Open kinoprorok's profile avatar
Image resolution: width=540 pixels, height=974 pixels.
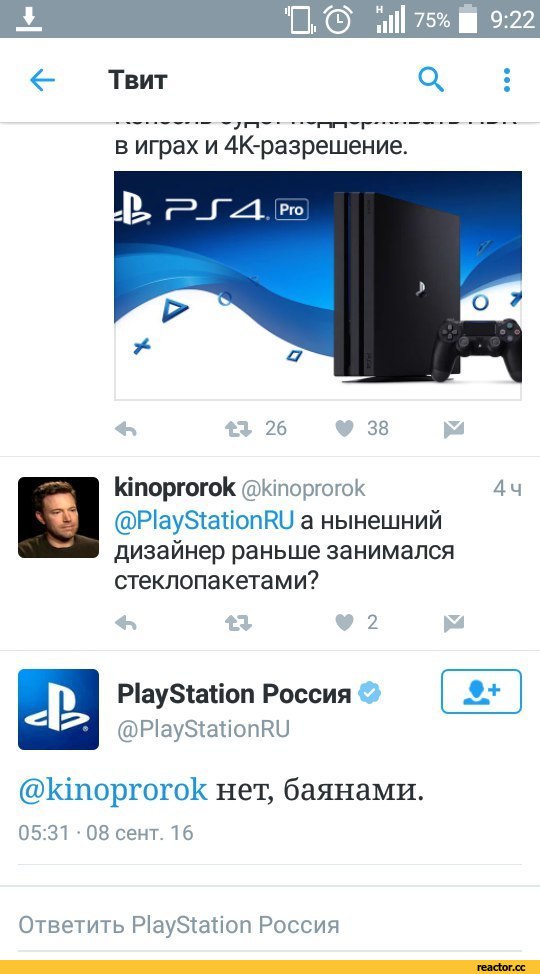coord(58,517)
